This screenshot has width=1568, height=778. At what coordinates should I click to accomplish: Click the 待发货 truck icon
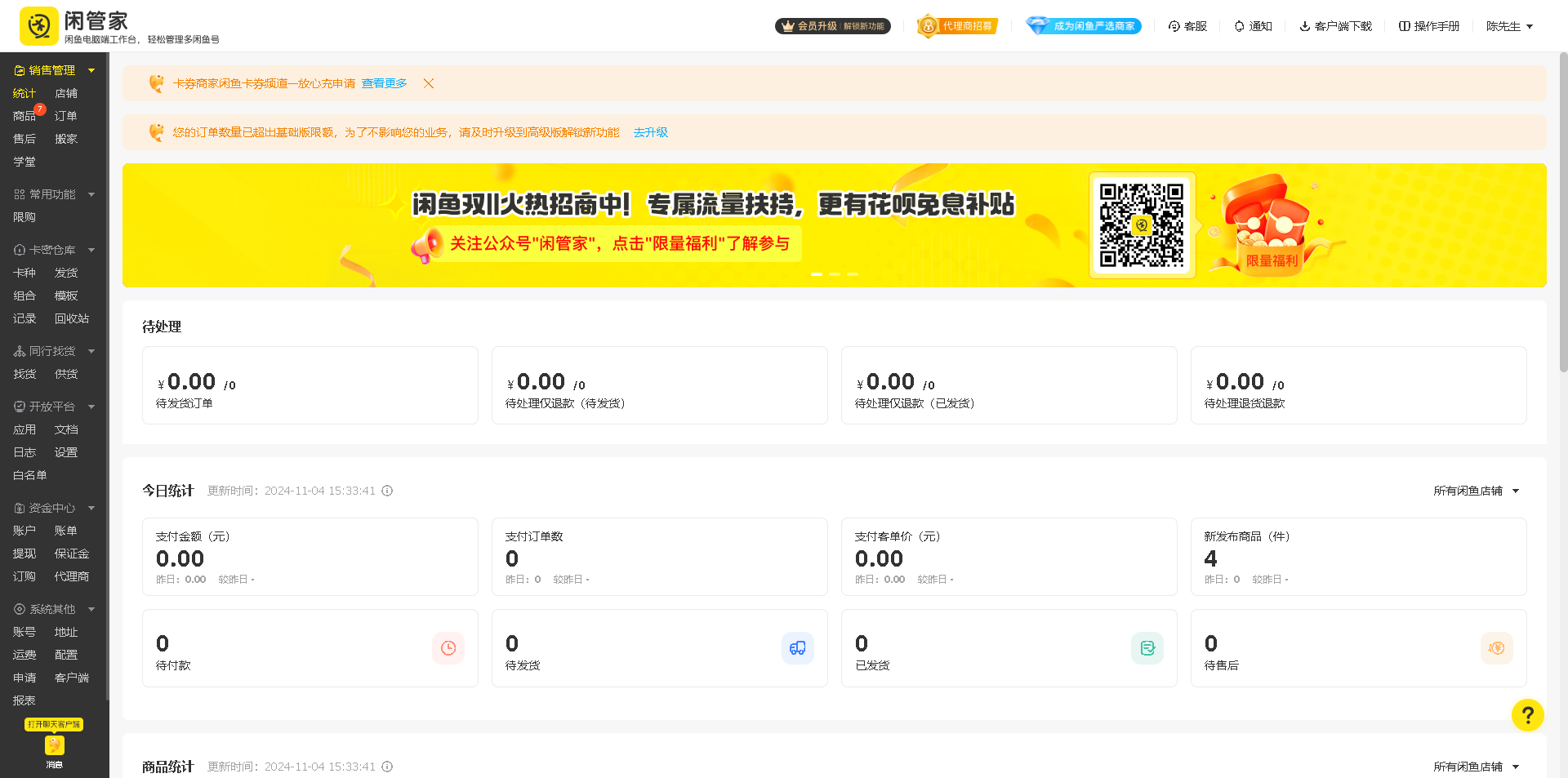pyautogui.click(x=798, y=648)
